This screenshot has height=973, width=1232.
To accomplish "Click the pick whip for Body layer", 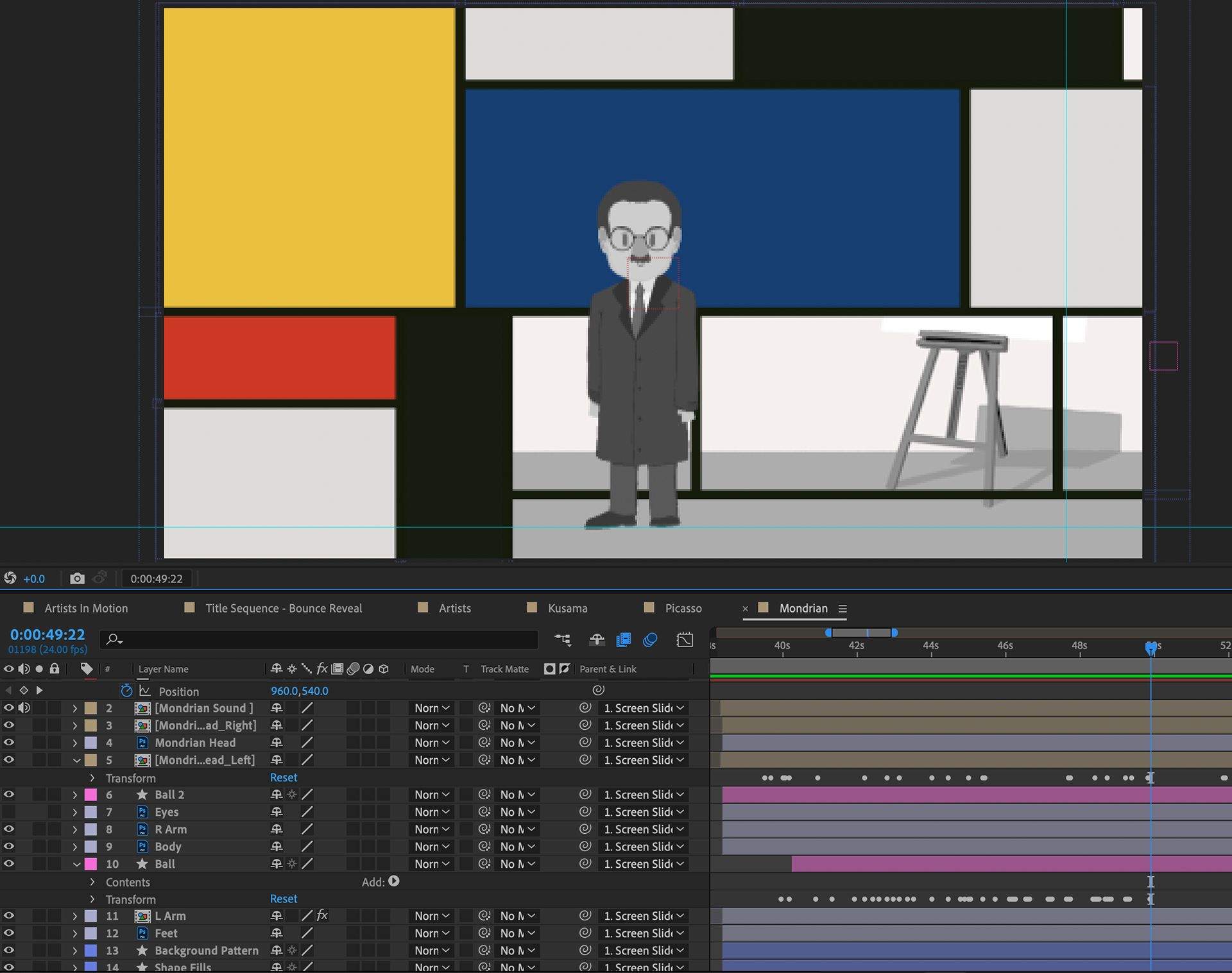I will (585, 847).
